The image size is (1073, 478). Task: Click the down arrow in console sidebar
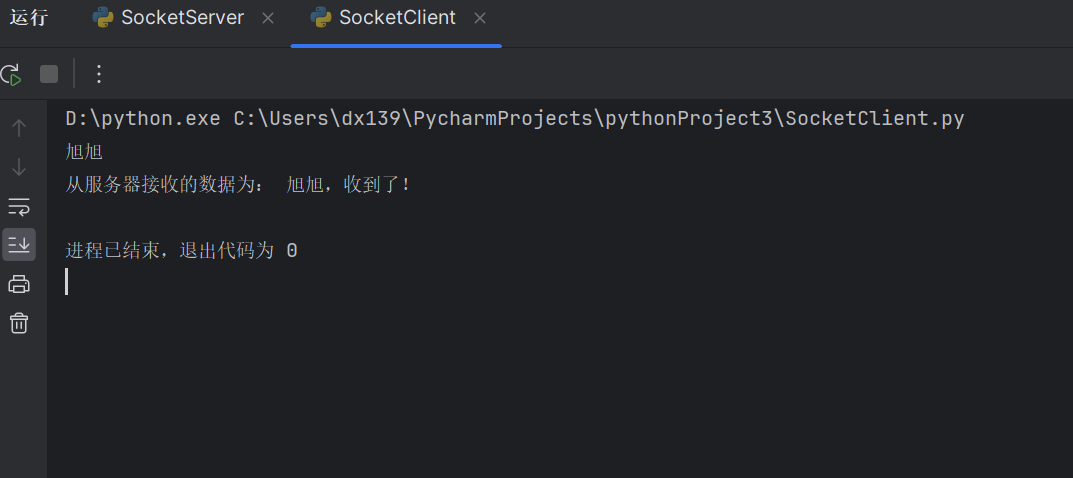19,167
